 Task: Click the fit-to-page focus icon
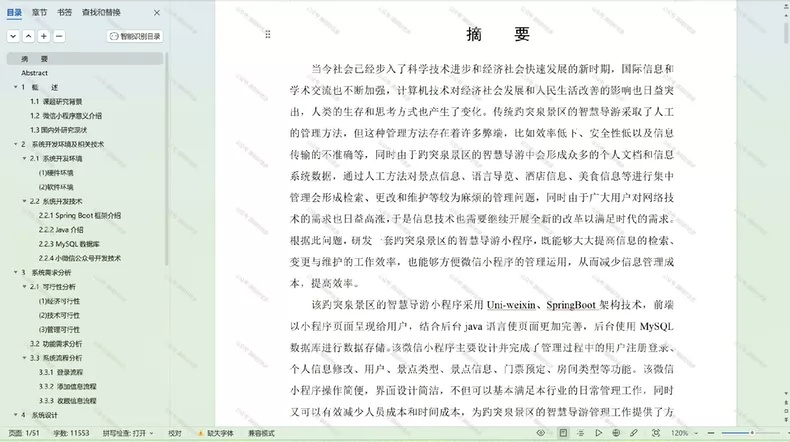tap(656, 433)
